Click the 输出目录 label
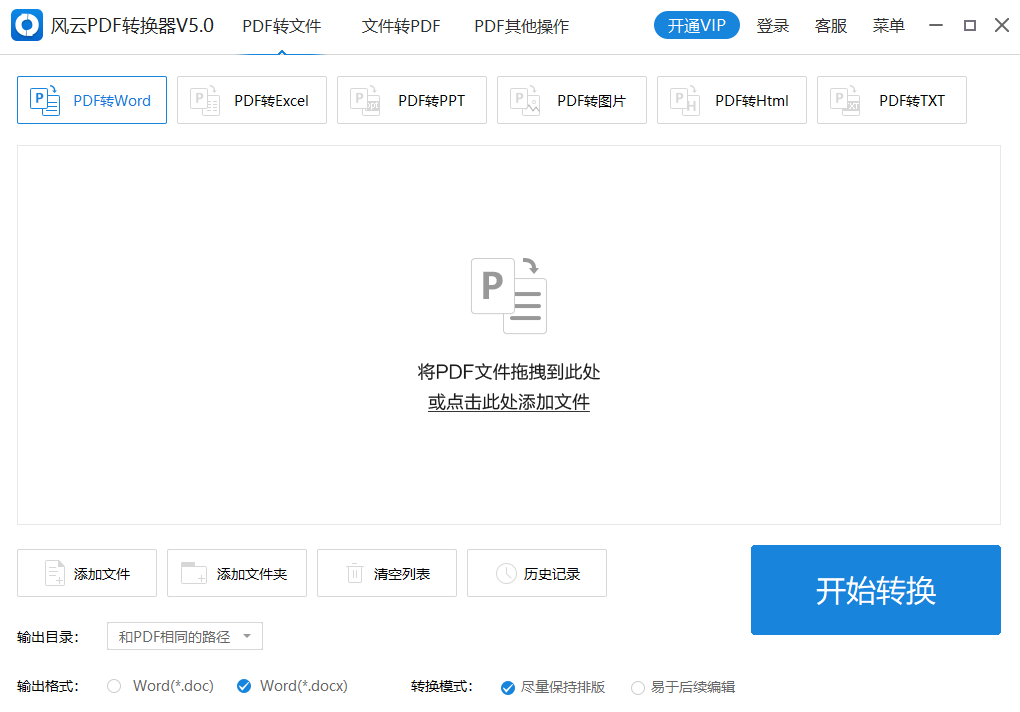 tap(47, 637)
